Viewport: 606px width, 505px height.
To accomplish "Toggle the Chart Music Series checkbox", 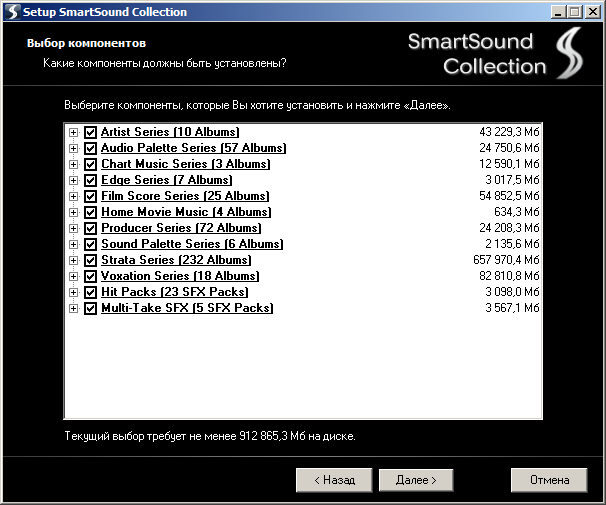I will [90, 164].
